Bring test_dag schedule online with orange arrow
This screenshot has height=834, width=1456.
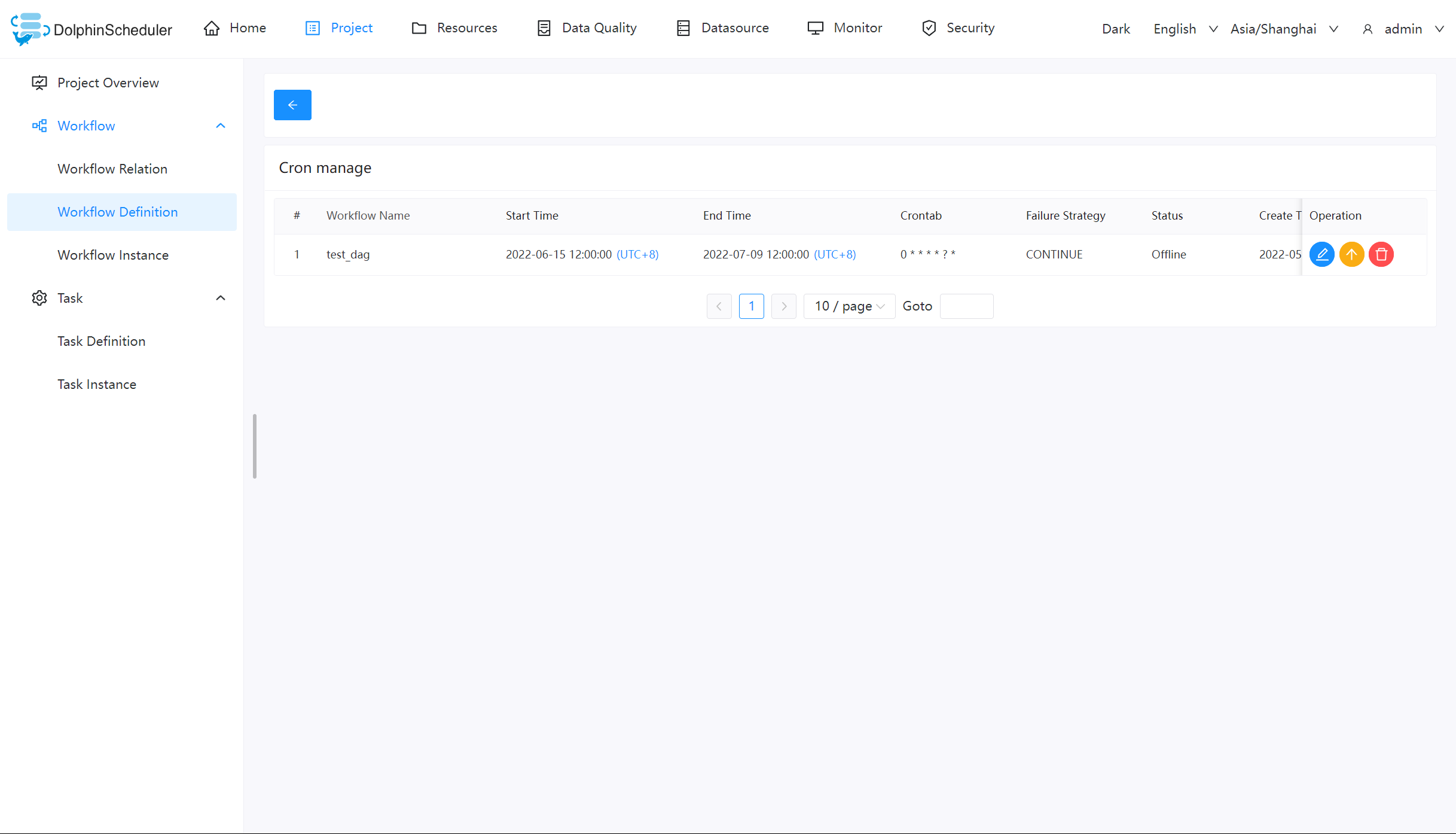(x=1351, y=254)
